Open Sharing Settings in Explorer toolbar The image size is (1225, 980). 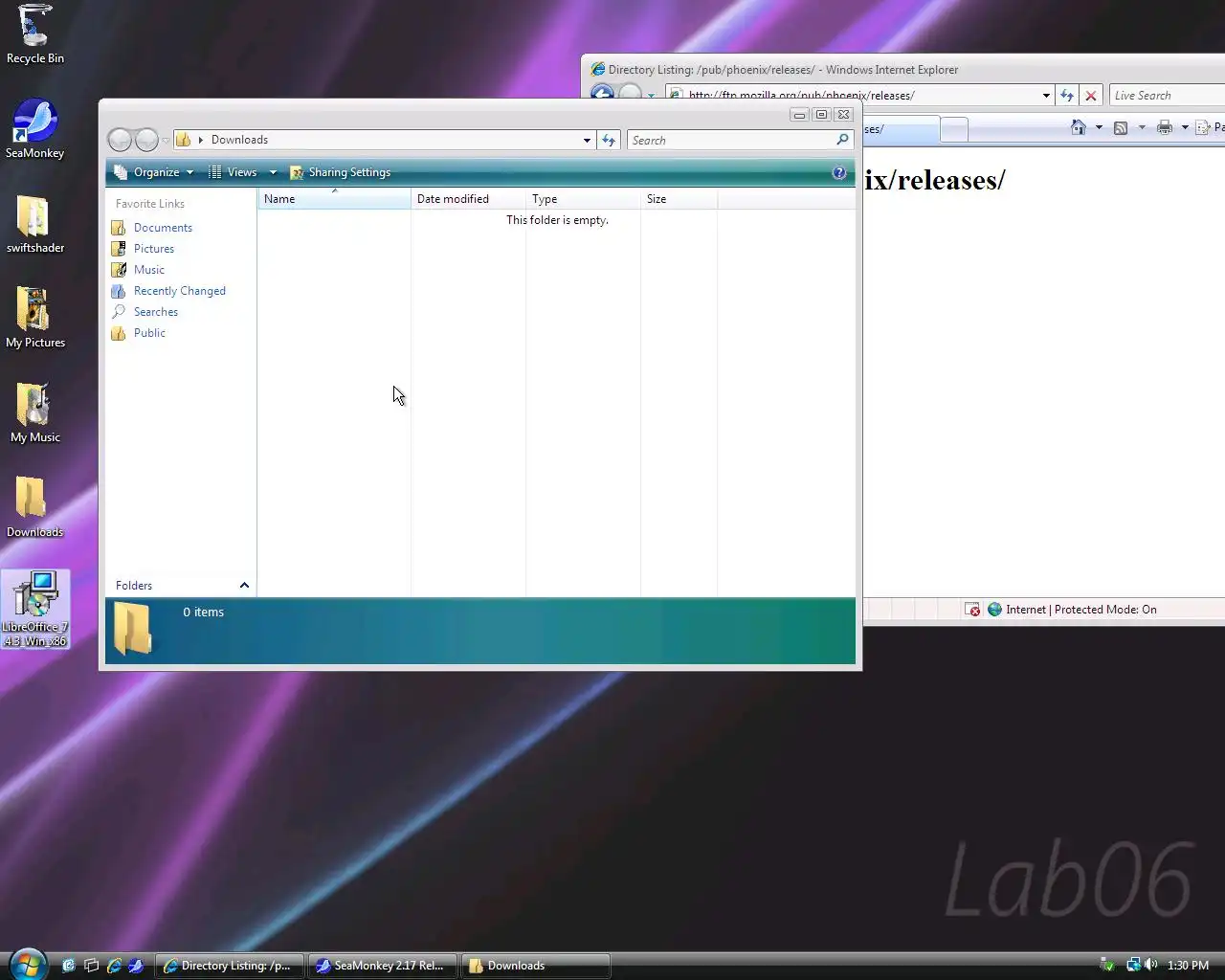pos(341,172)
